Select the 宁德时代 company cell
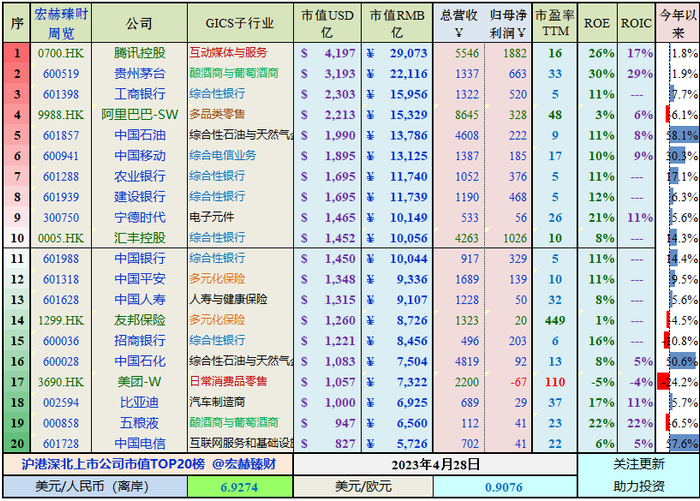This screenshot has width=700, height=501. [x=139, y=217]
